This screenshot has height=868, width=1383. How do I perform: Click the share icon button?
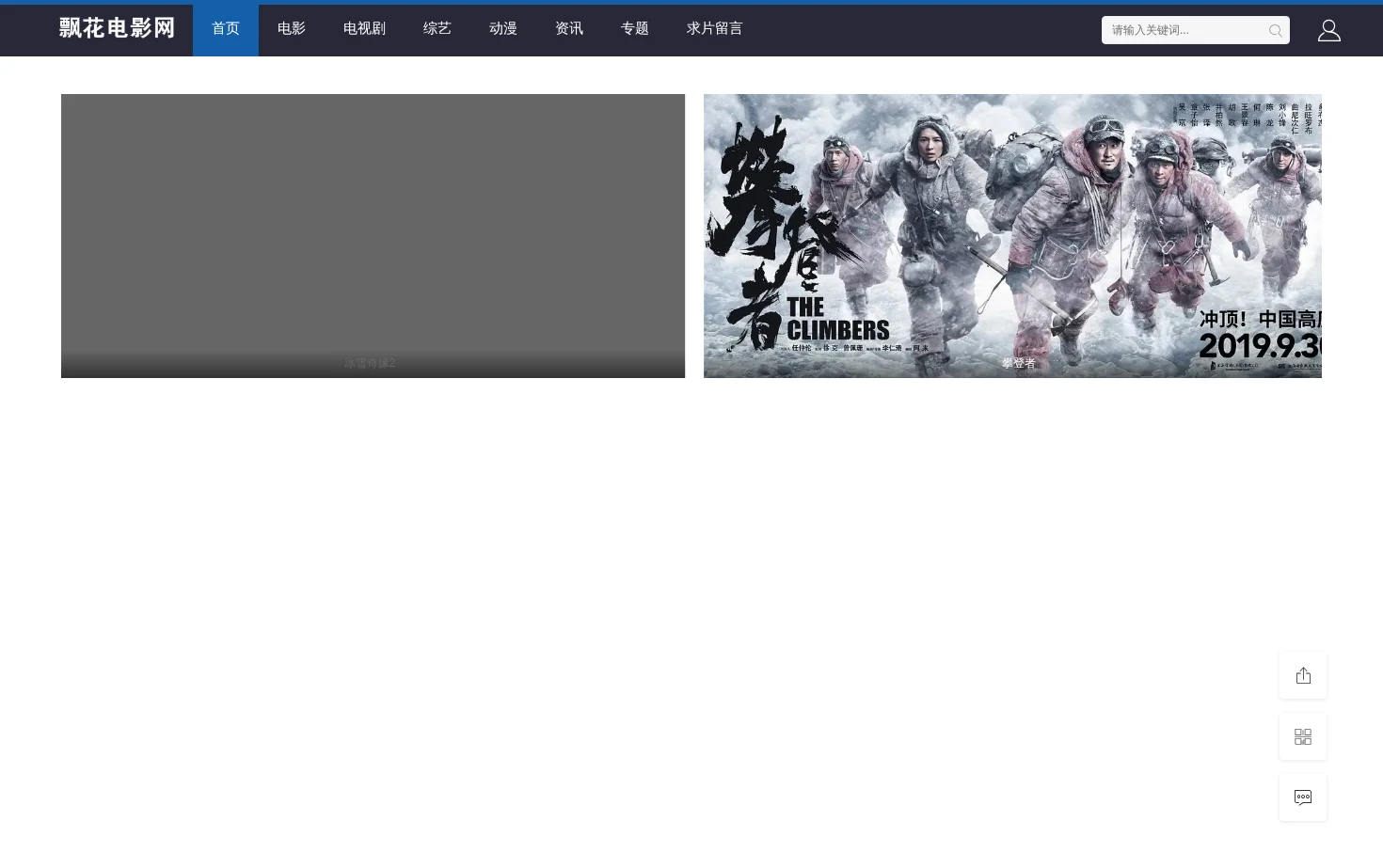tap(1303, 675)
